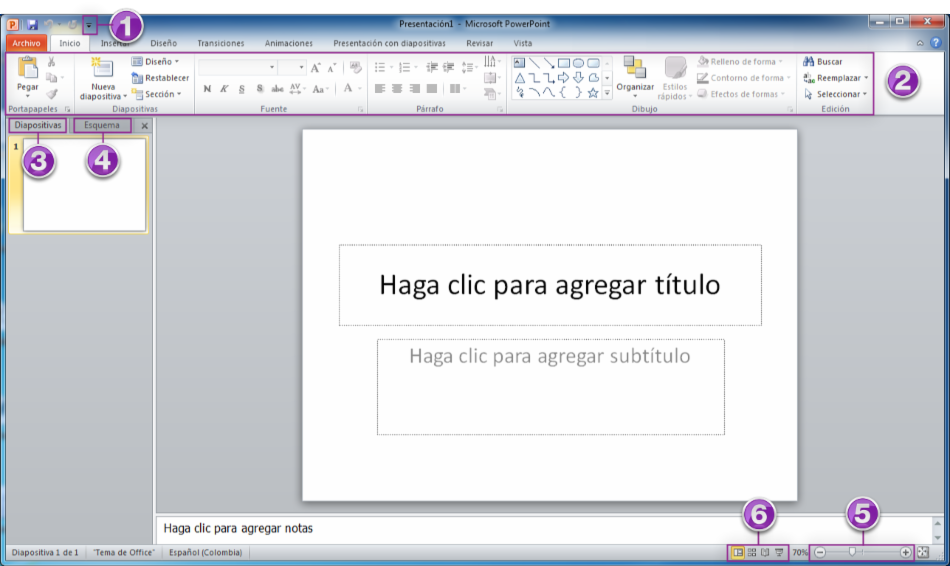Open the Seleccionar dropdown

click(x=835, y=94)
